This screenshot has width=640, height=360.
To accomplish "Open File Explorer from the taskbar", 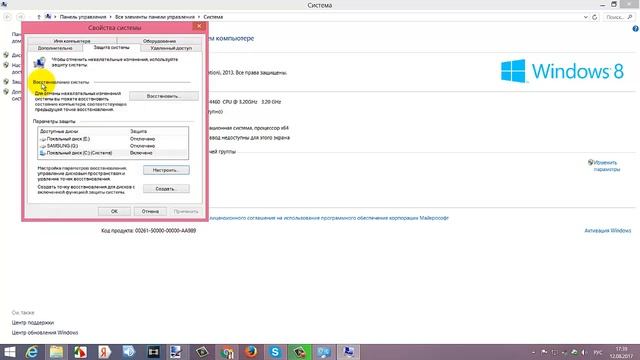I will point(56,352).
